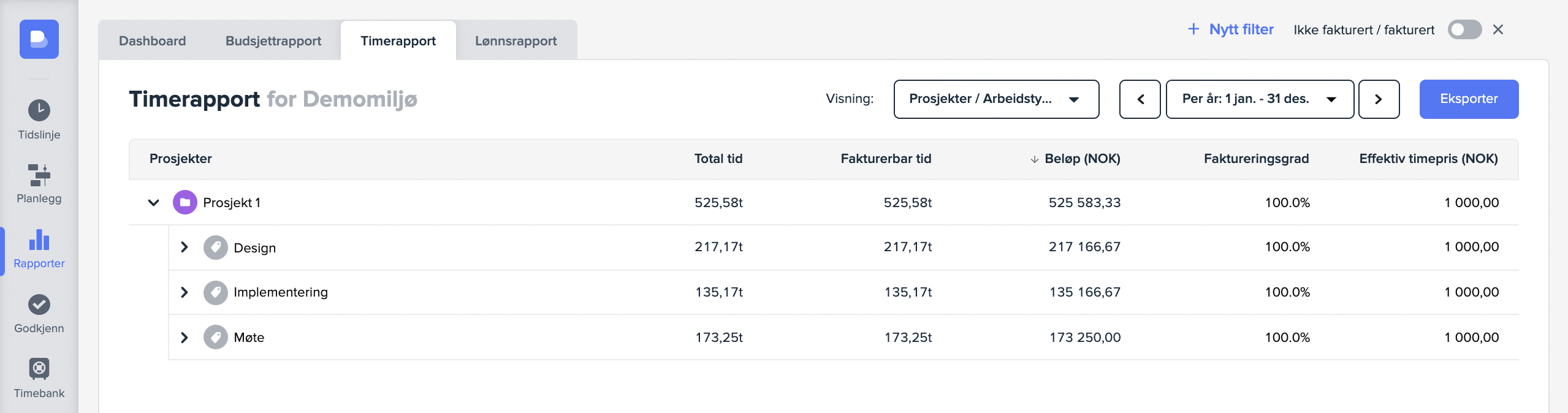
Task: Toggle the Ikke fakturert / fakturert switch
Action: click(1464, 29)
